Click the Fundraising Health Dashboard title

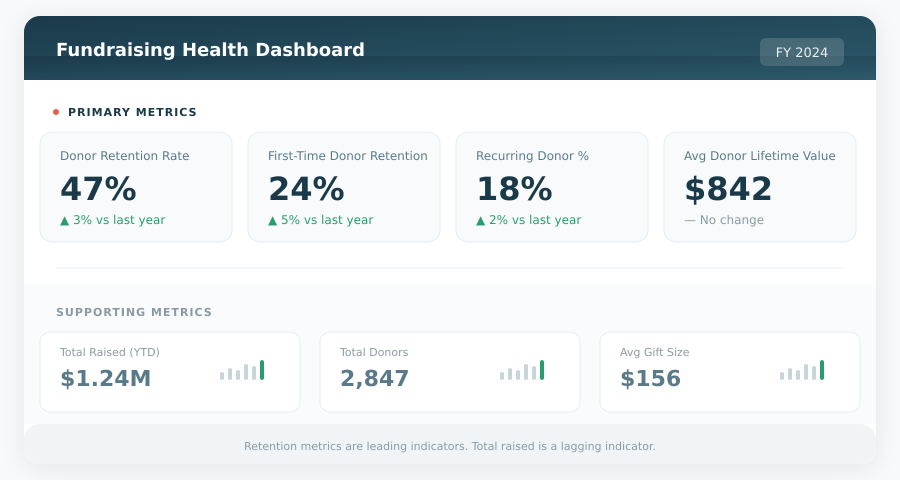point(210,50)
